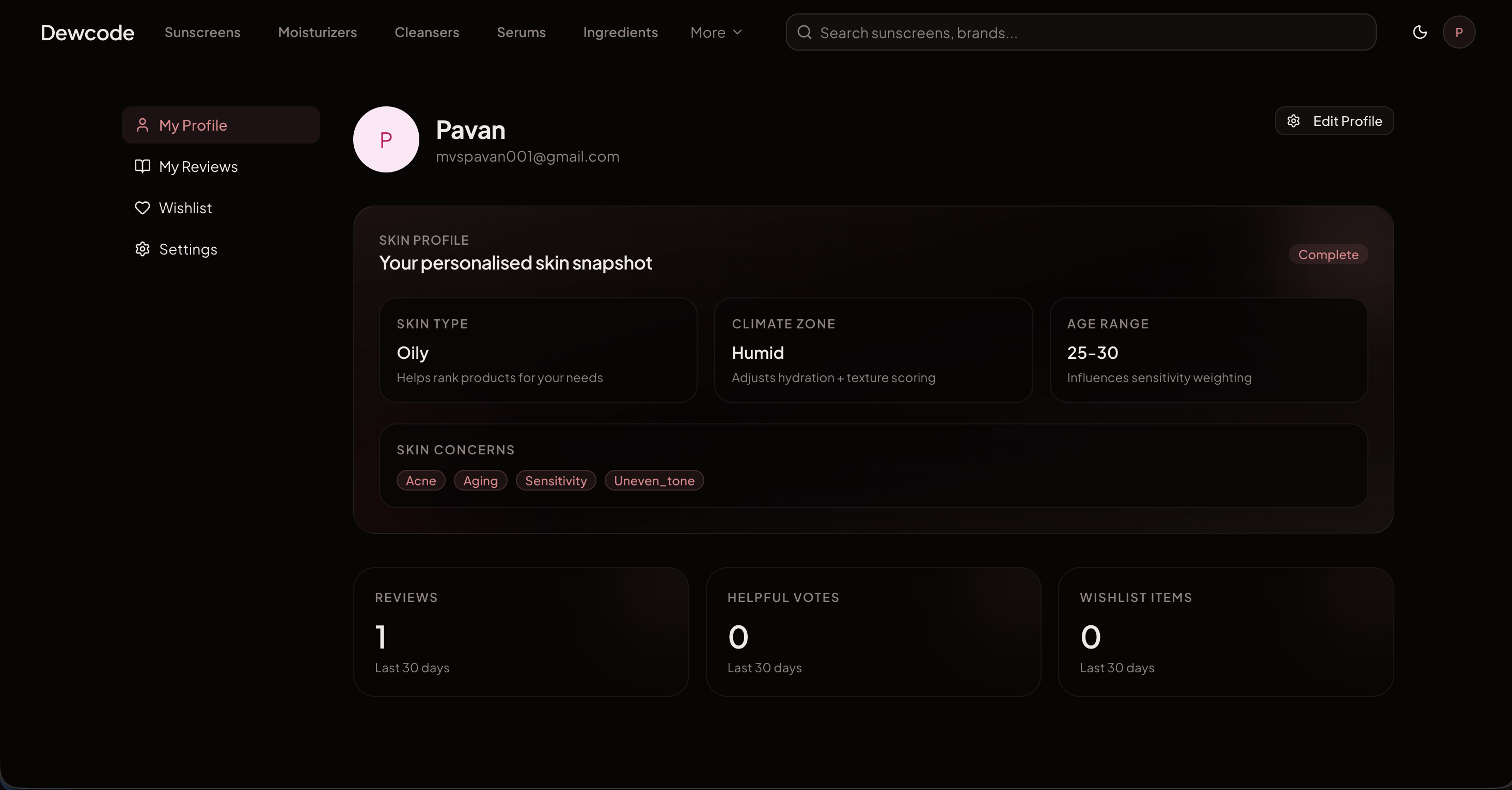Click the sidebar Settings gear icon
The width and height of the screenshot is (1512, 790).
pyautogui.click(x=142, y=249)
